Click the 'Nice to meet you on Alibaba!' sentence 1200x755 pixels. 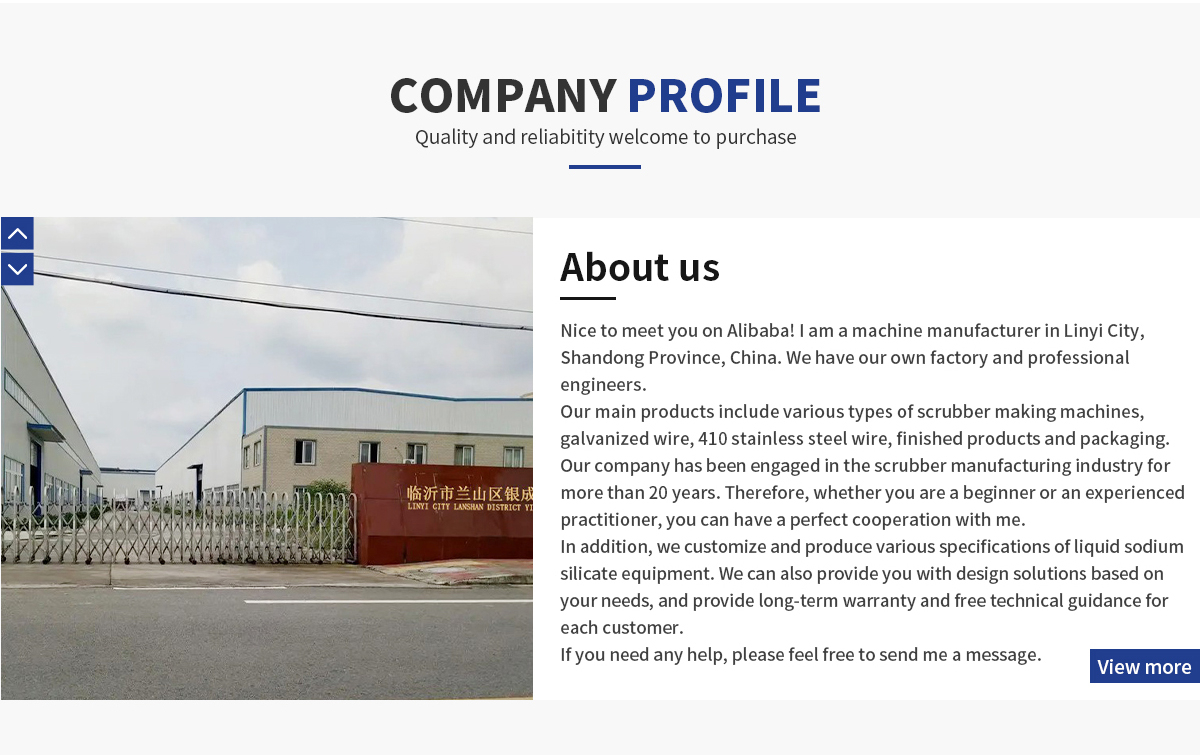tap(677, 331)
